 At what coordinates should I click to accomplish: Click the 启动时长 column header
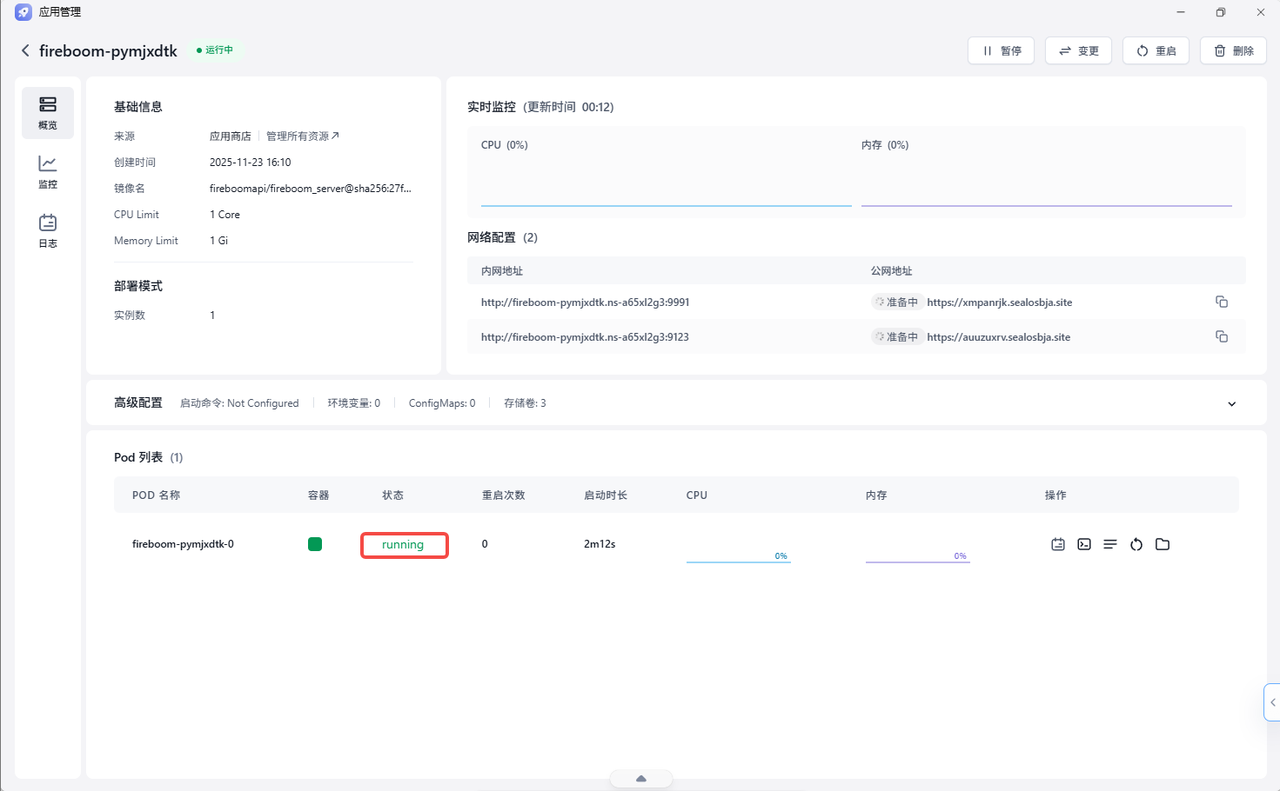(606, 495)
